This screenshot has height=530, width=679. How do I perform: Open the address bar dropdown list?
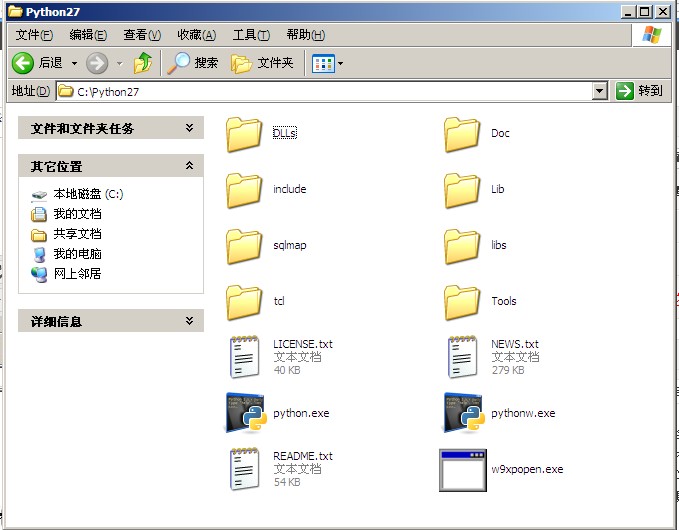tap(599, 91)
